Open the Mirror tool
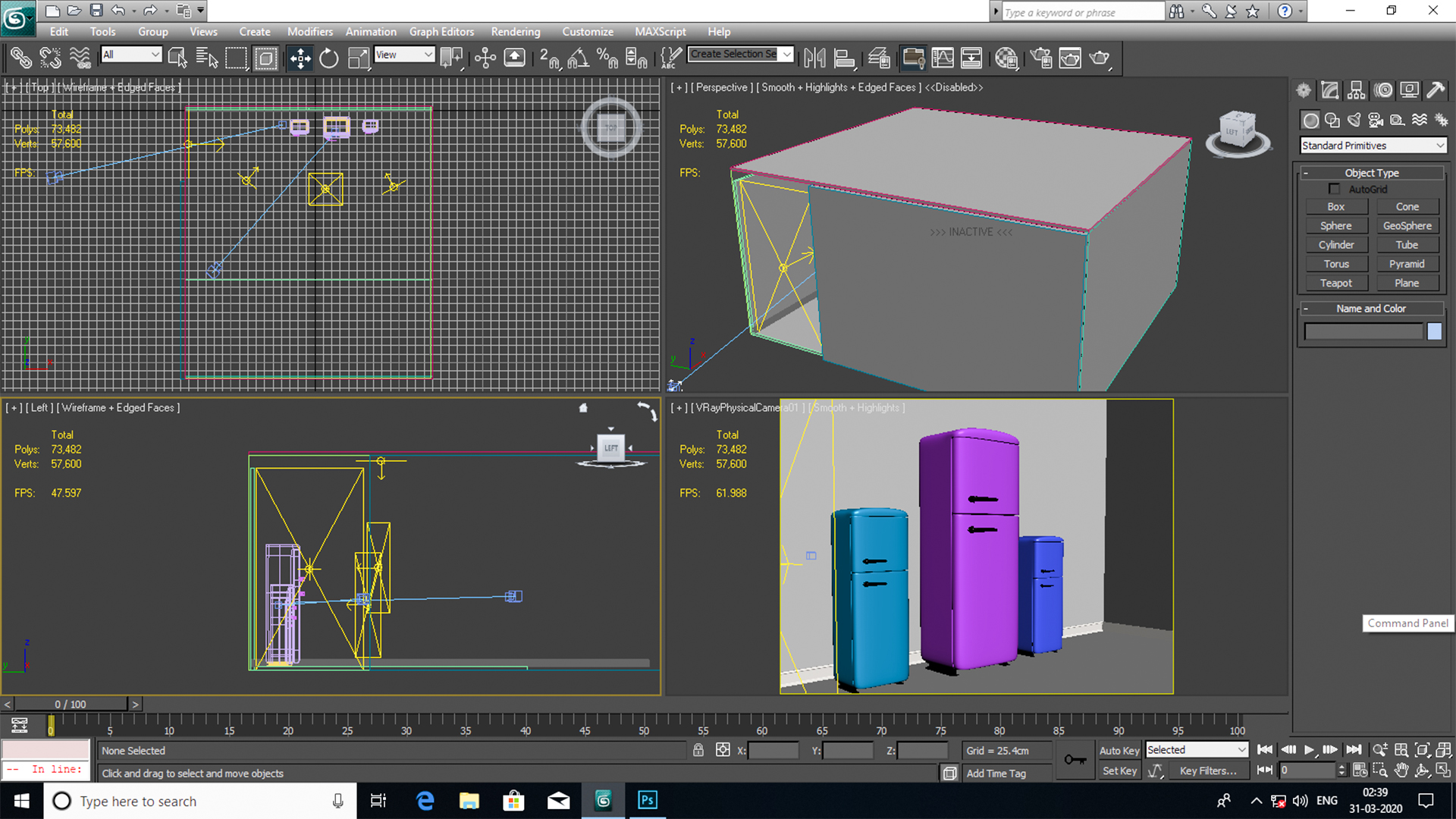 814,58
